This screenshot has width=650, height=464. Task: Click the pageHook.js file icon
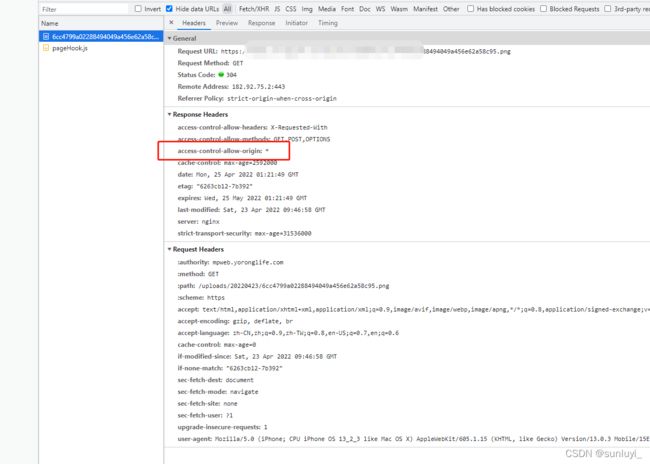coord(46,48)
